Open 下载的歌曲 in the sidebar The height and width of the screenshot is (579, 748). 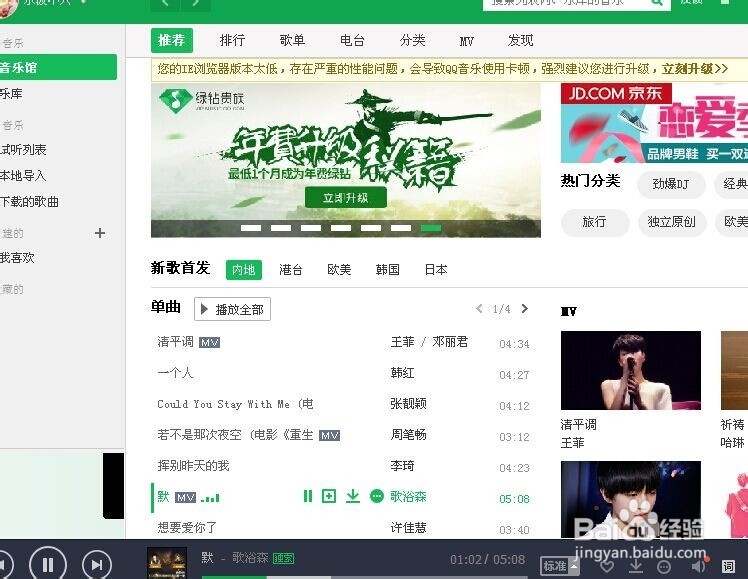tap(29, 202)
